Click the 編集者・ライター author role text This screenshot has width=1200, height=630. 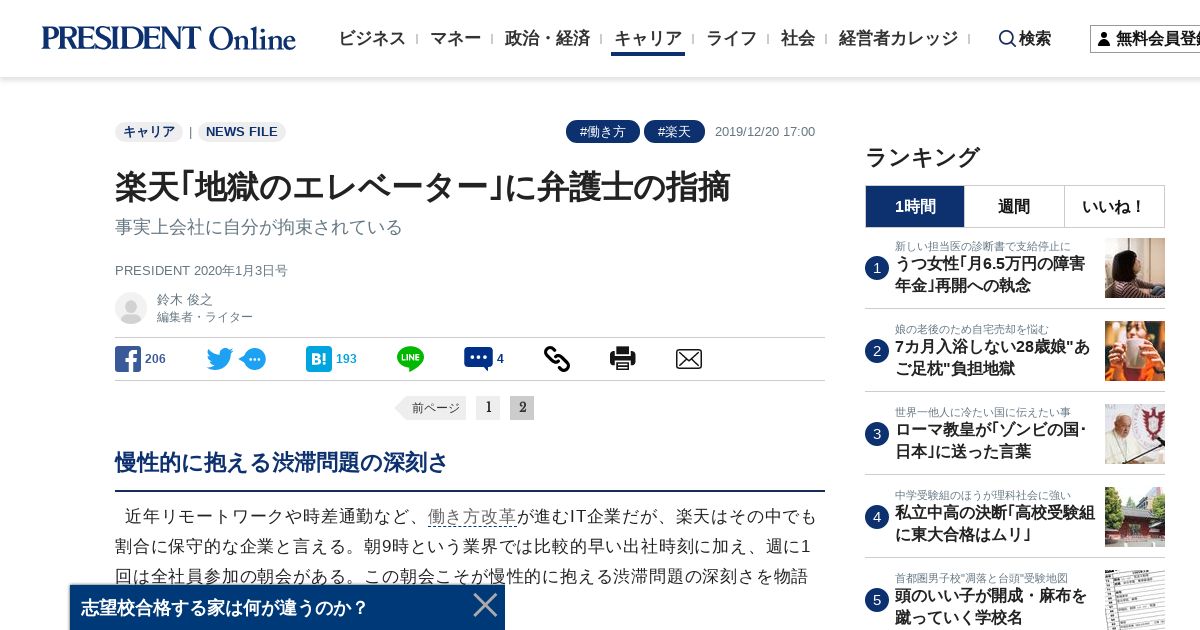[205, 317]
